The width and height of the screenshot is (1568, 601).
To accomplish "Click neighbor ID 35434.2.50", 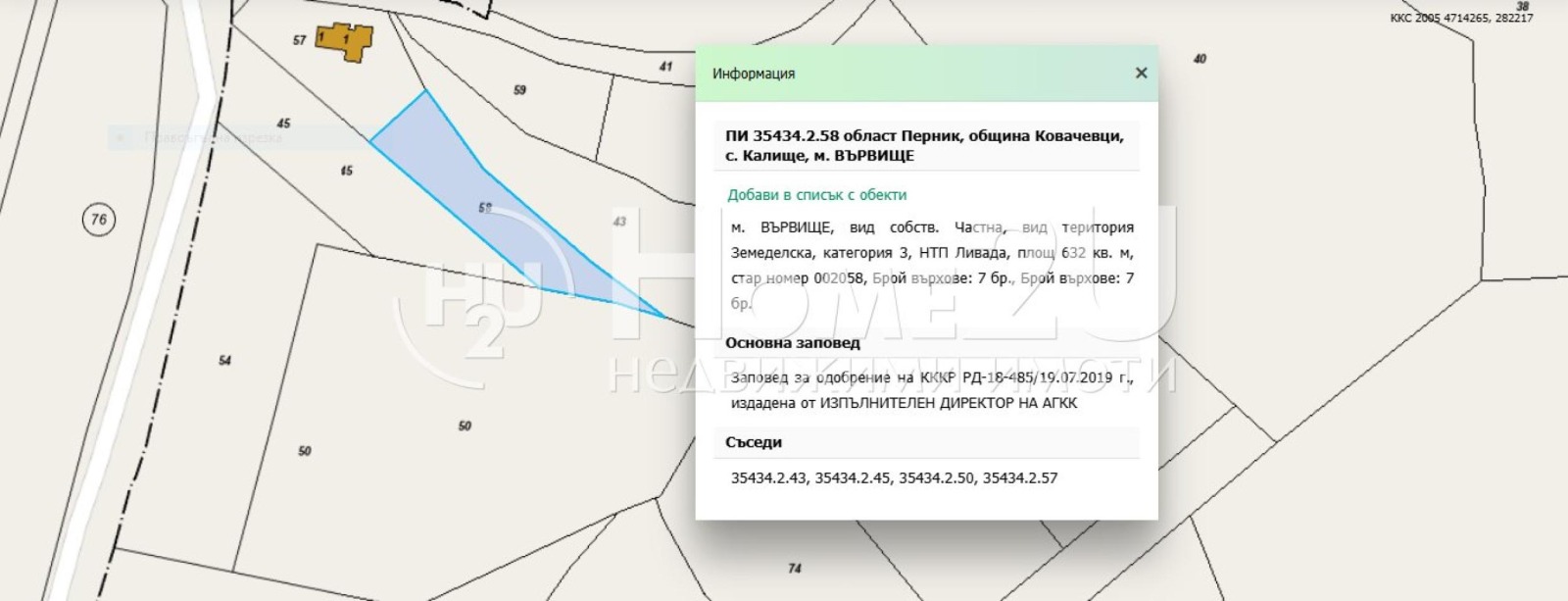I will coord(937,478).
